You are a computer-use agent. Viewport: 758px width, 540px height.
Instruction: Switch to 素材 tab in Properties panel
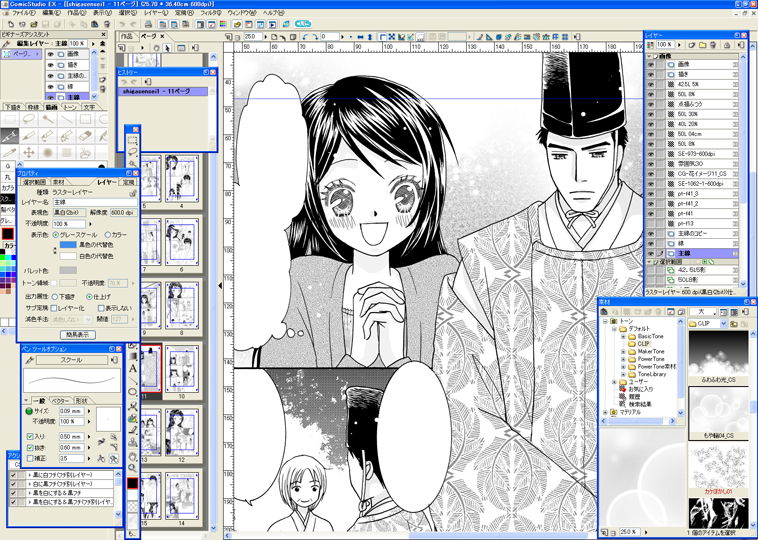pos(58,182)
